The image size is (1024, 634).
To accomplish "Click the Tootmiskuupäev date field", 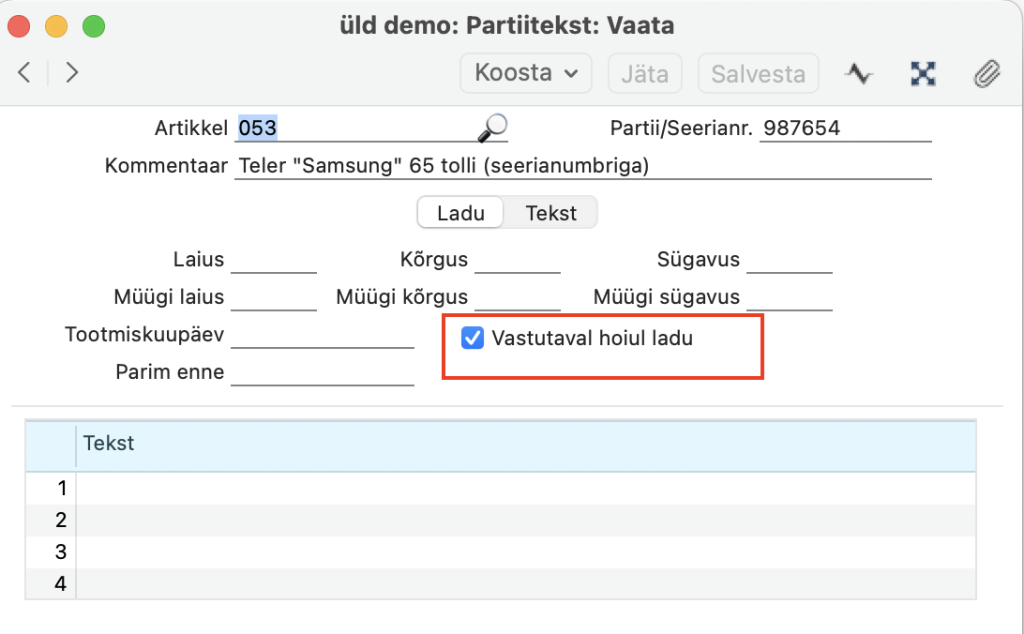I will [321, 335].
